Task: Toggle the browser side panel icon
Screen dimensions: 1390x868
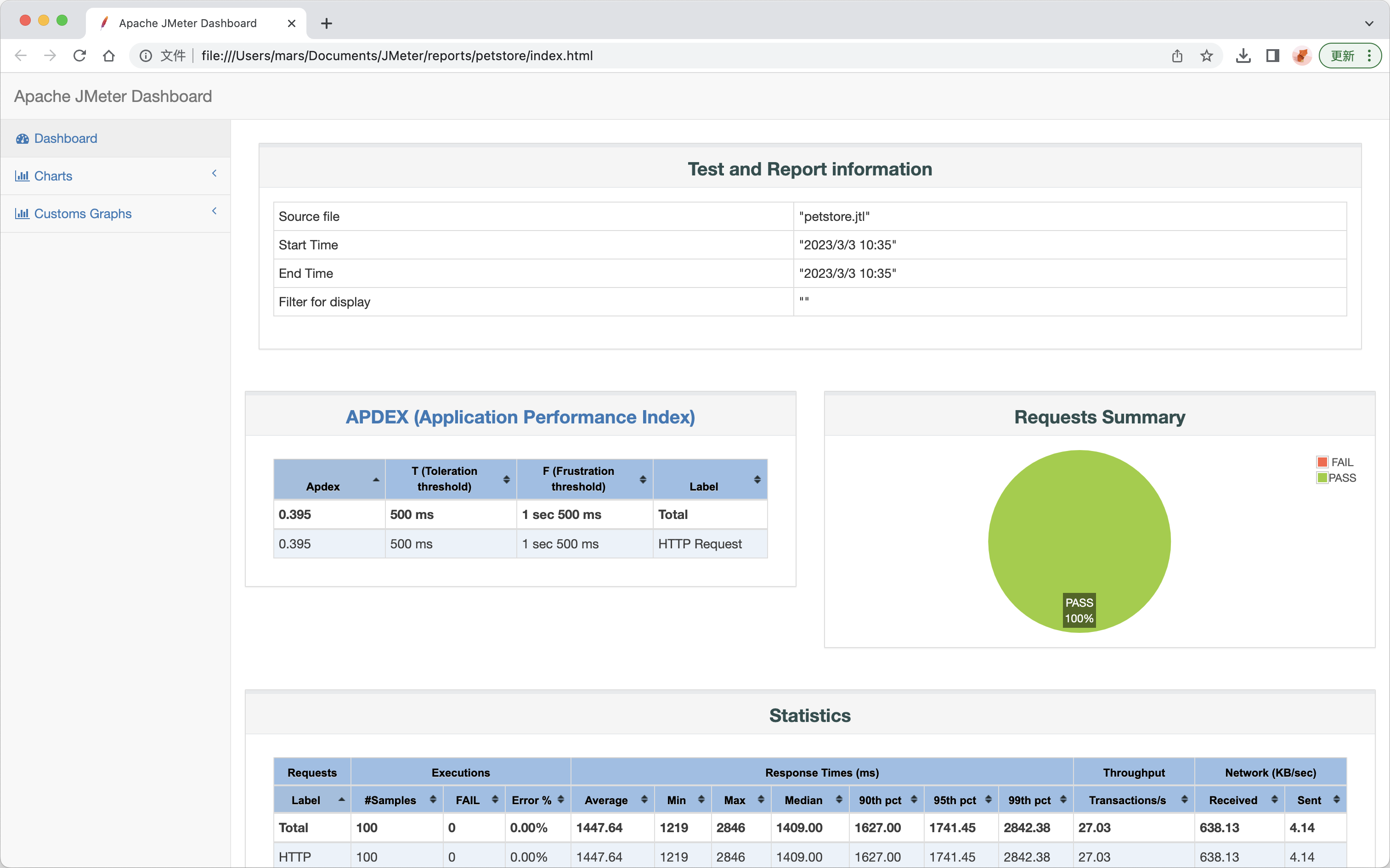Action: 1272,56
